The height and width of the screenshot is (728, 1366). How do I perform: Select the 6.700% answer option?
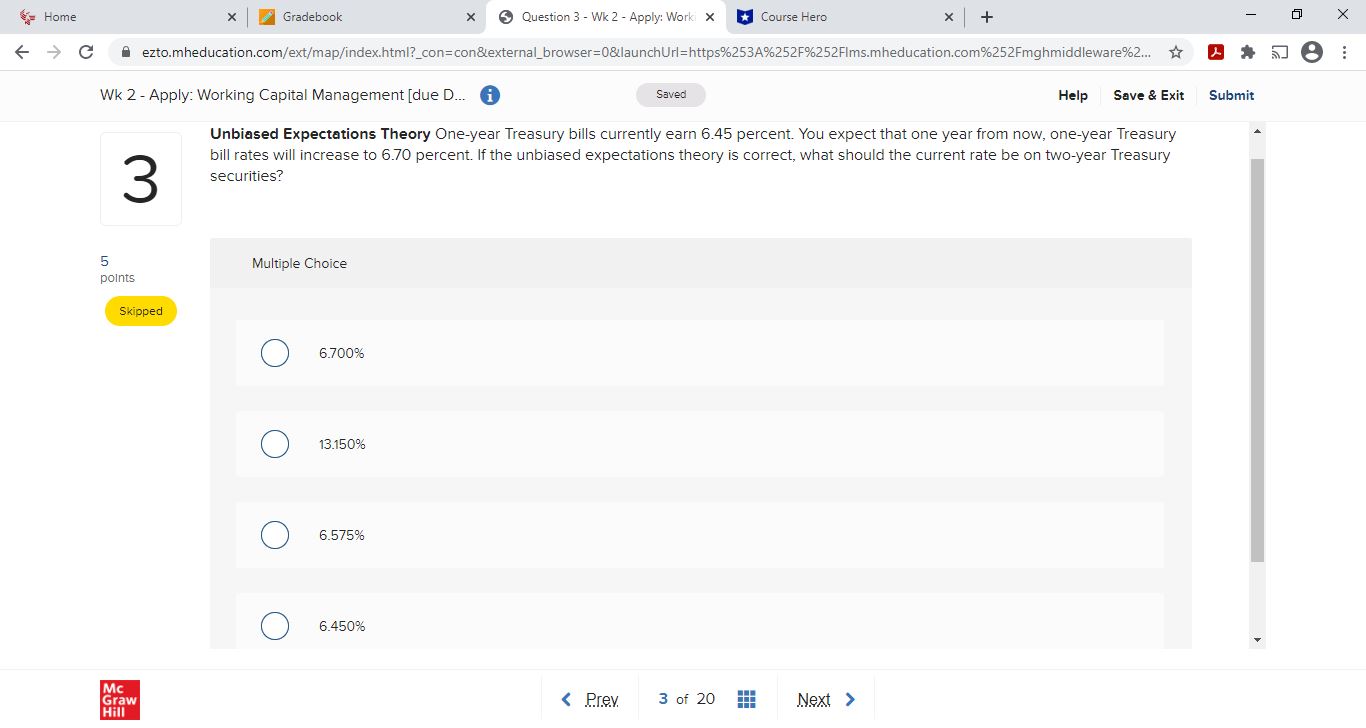click(x=275, y=353)
